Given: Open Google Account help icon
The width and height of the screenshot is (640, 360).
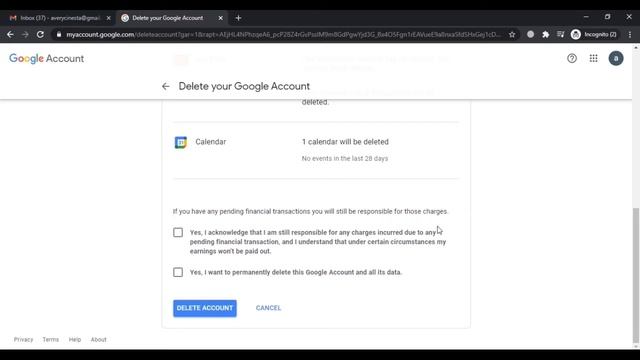Looking at the screenshot, I should coord(572,58).
